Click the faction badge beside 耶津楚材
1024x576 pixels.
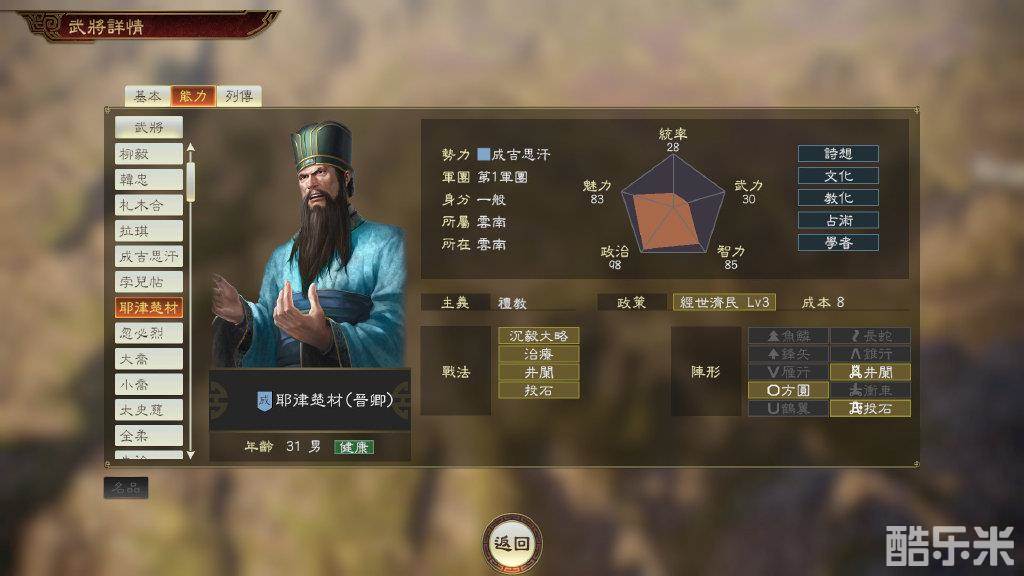(x=264, y=400)
